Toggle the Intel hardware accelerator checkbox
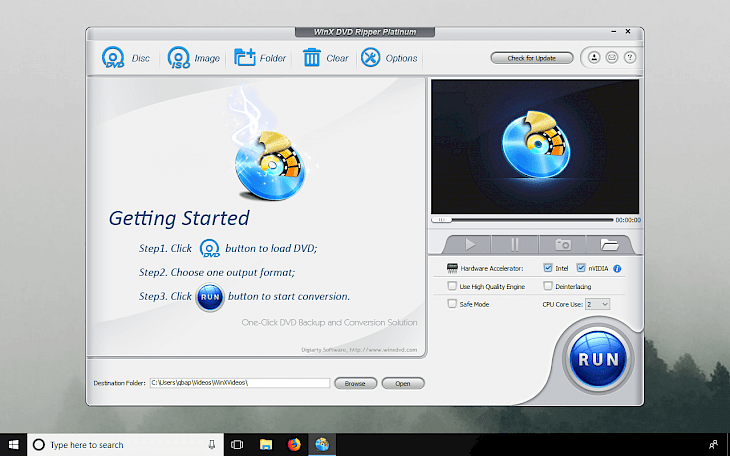730x456 pixels. tap(548, 268)
